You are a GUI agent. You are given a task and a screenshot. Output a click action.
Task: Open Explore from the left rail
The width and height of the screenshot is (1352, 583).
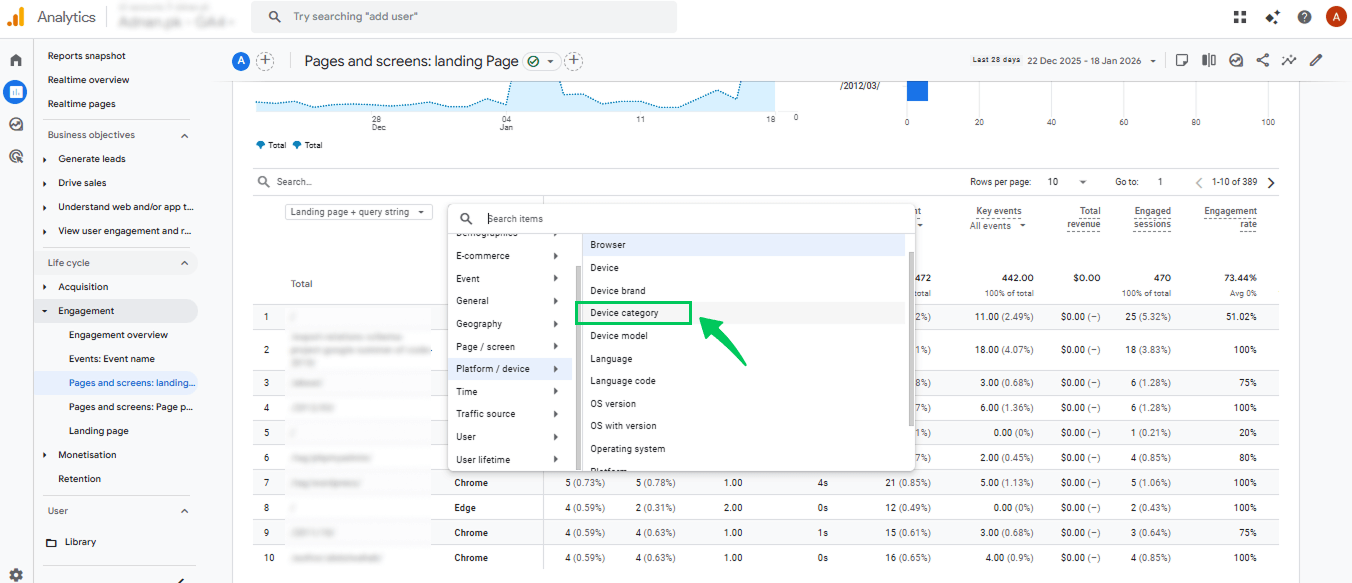tap(16, 124)
